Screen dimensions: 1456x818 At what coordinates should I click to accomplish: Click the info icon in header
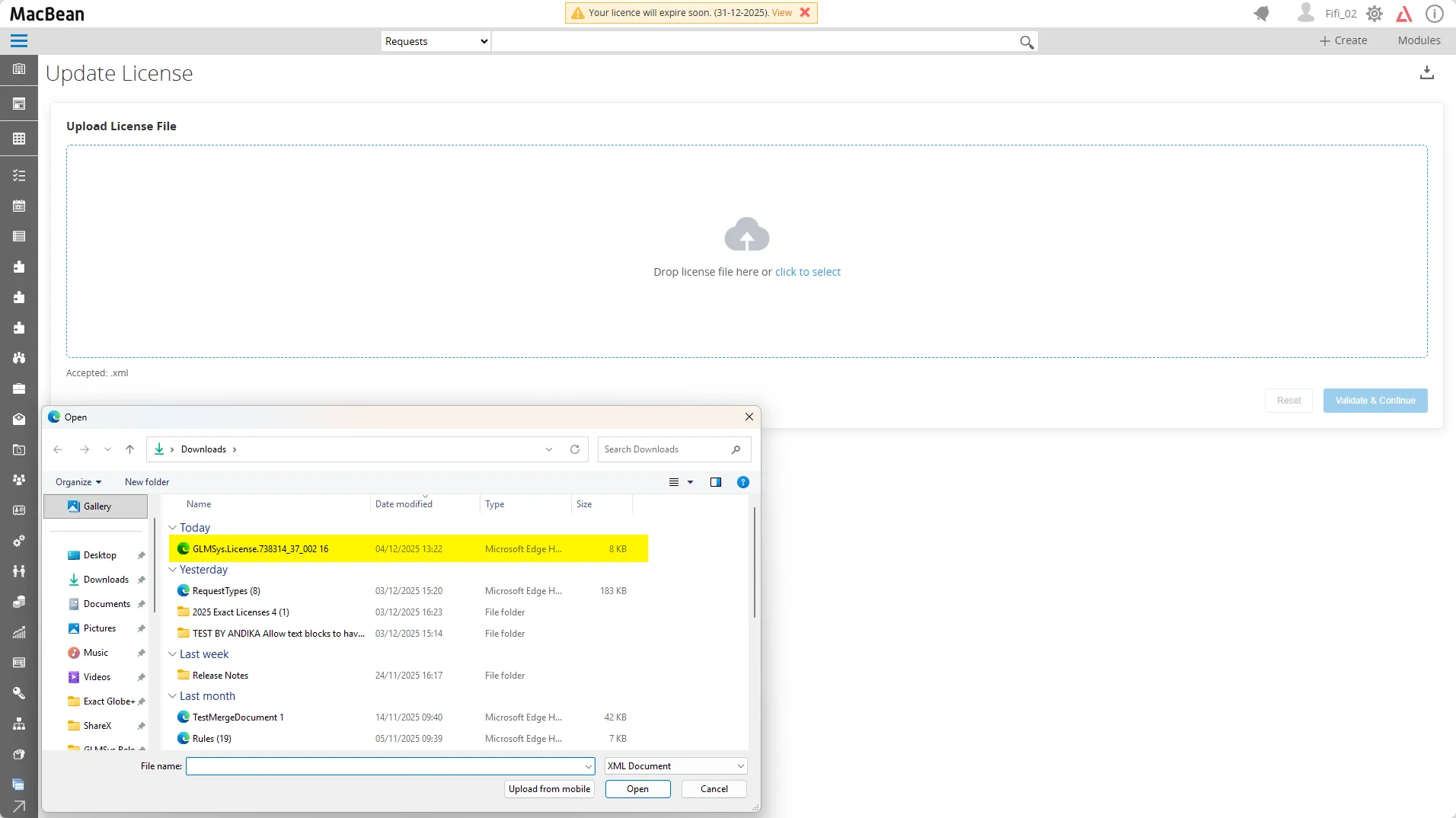pyautogui.click(x=1434, y=14)
